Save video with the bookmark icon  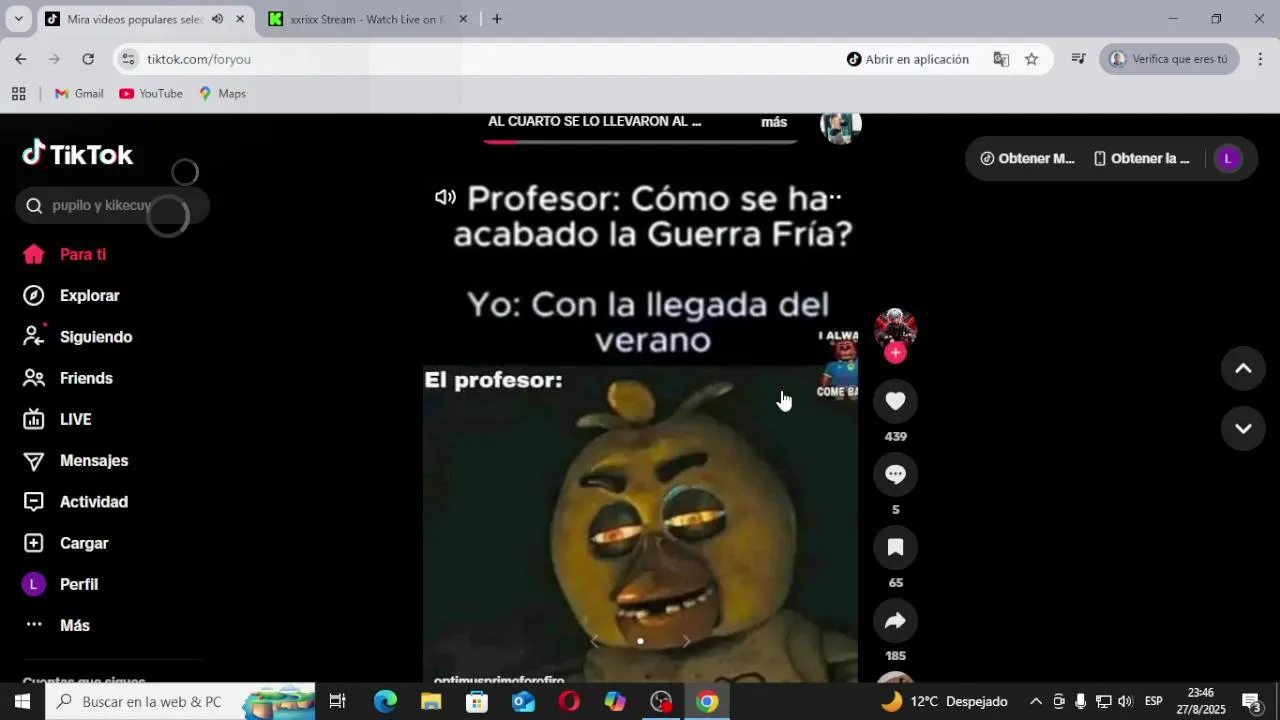[x=895, y=547]
